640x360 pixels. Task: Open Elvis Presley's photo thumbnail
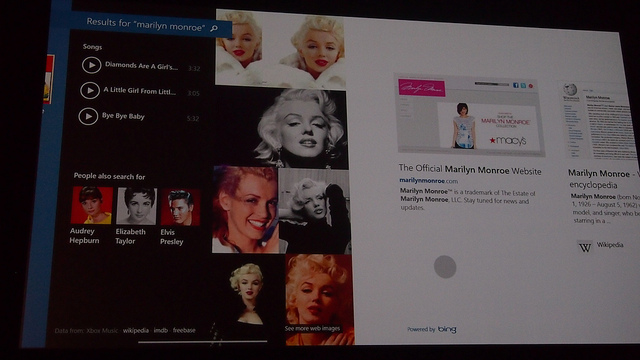coord(180,207)
